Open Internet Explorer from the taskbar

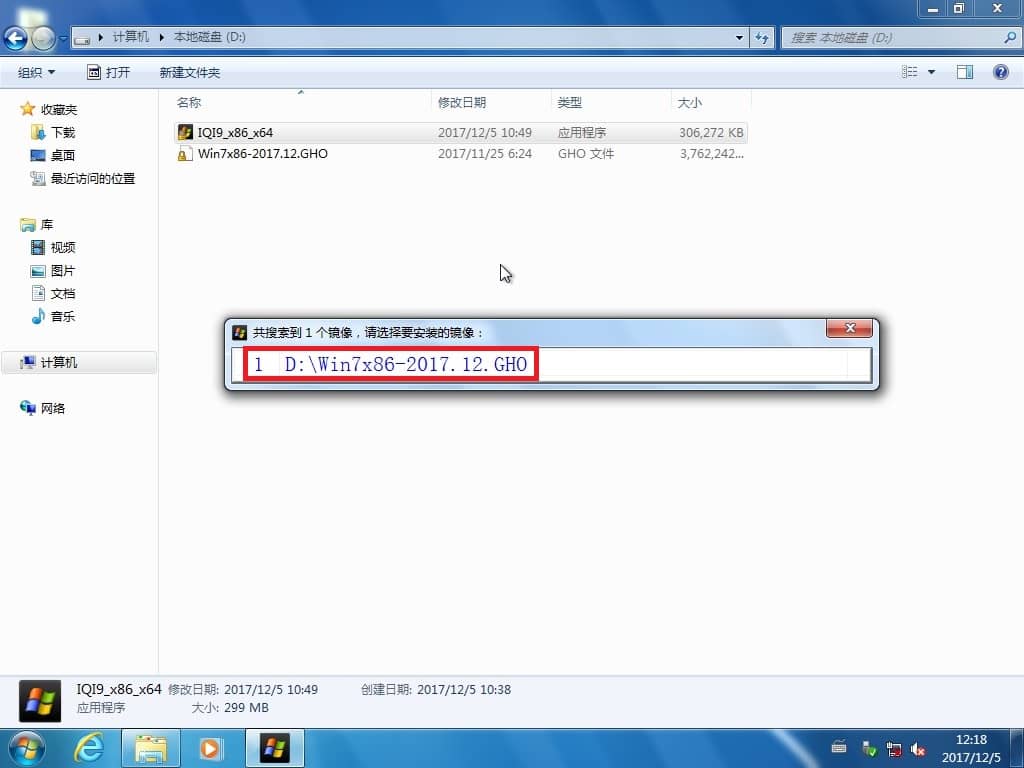pos(89,747)
